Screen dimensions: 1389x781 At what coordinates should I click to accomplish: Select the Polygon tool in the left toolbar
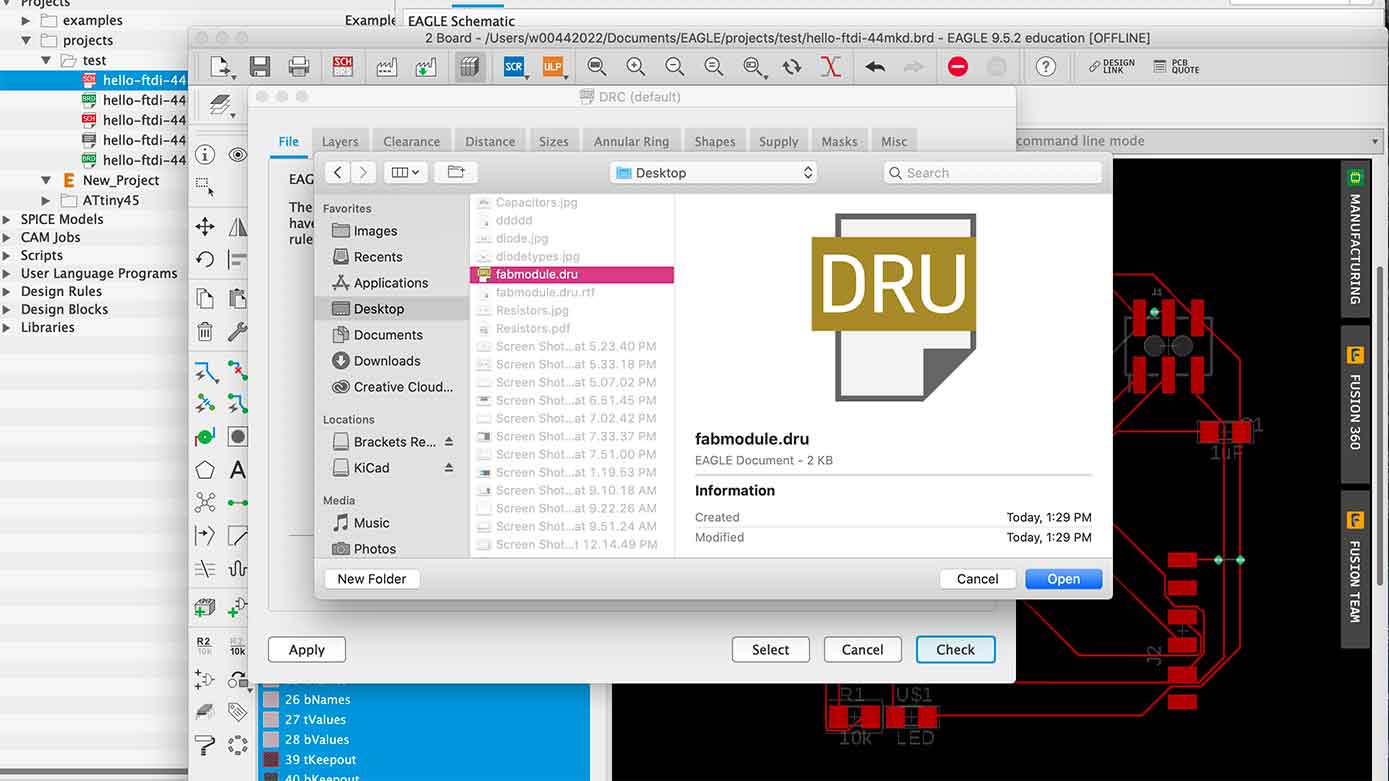tap(205, 469)
